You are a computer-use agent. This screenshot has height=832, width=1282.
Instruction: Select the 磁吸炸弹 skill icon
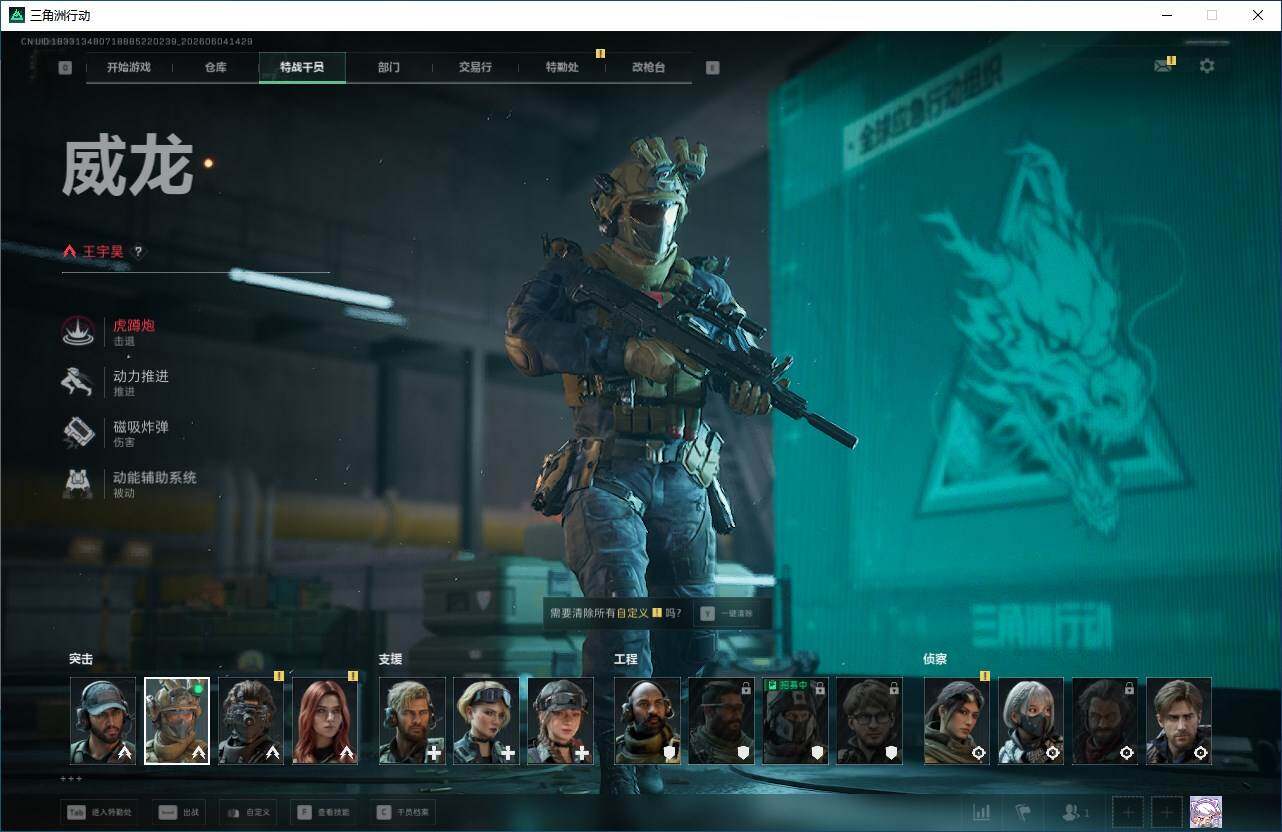(78, 433)
